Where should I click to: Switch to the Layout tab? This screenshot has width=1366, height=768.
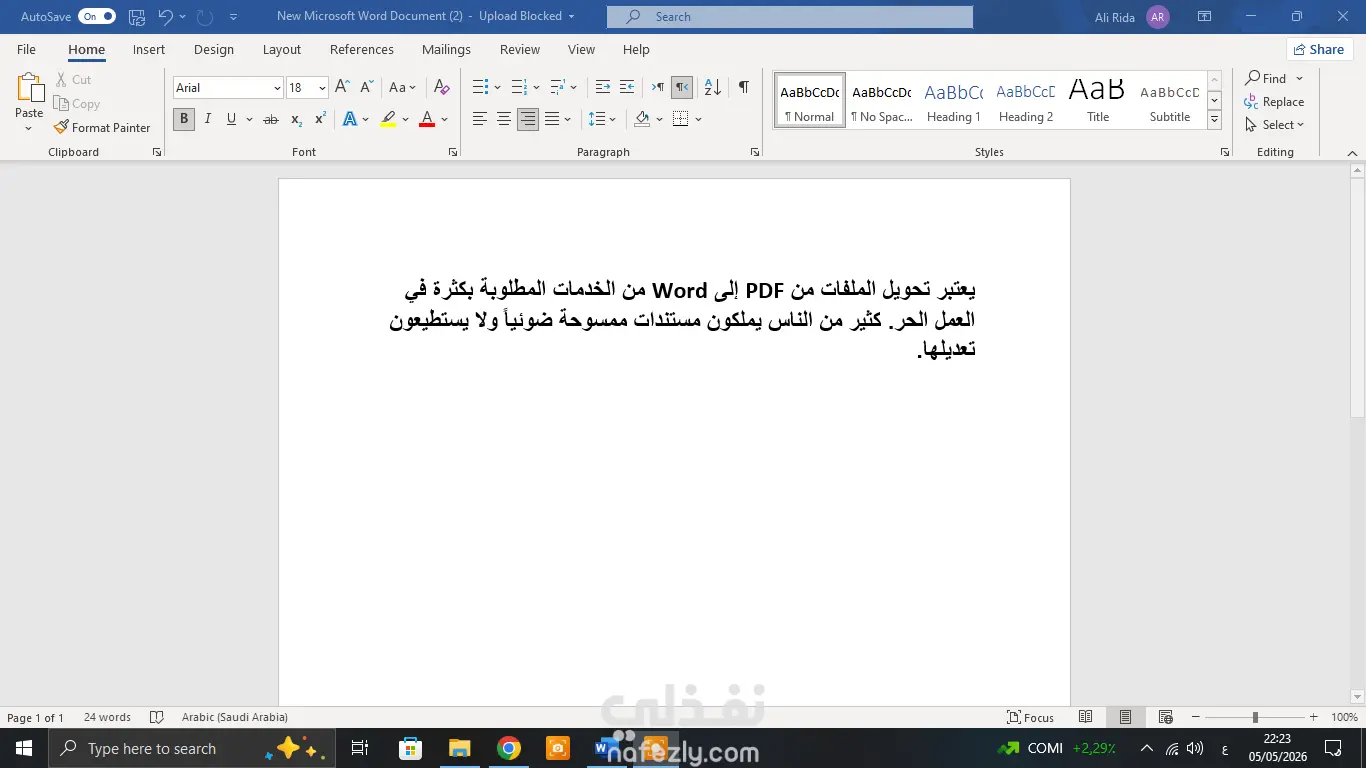pos(282,49)
